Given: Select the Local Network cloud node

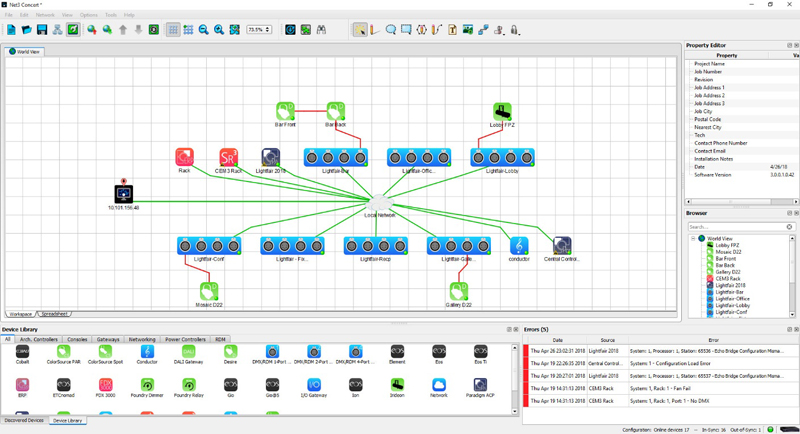Looking at the screenshot, I should (x=380, y=203).
